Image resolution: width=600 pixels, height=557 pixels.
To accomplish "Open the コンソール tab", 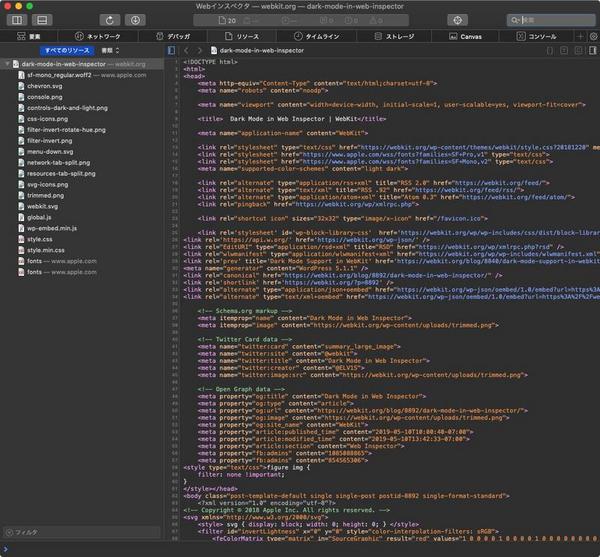I will [x=536, y=36].
